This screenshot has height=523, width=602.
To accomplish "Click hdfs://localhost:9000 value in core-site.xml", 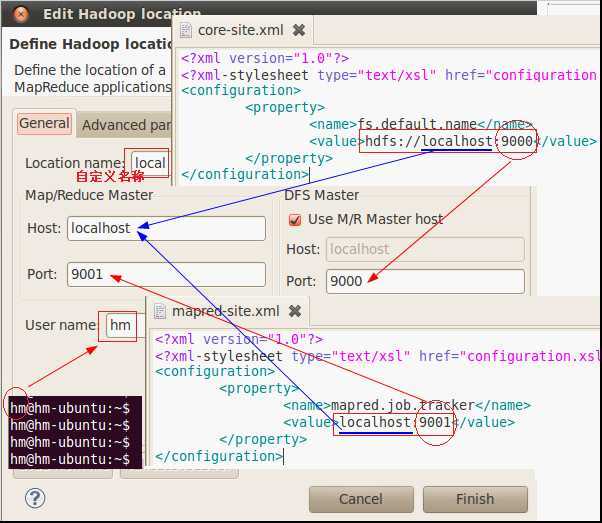I will [449, 141].
